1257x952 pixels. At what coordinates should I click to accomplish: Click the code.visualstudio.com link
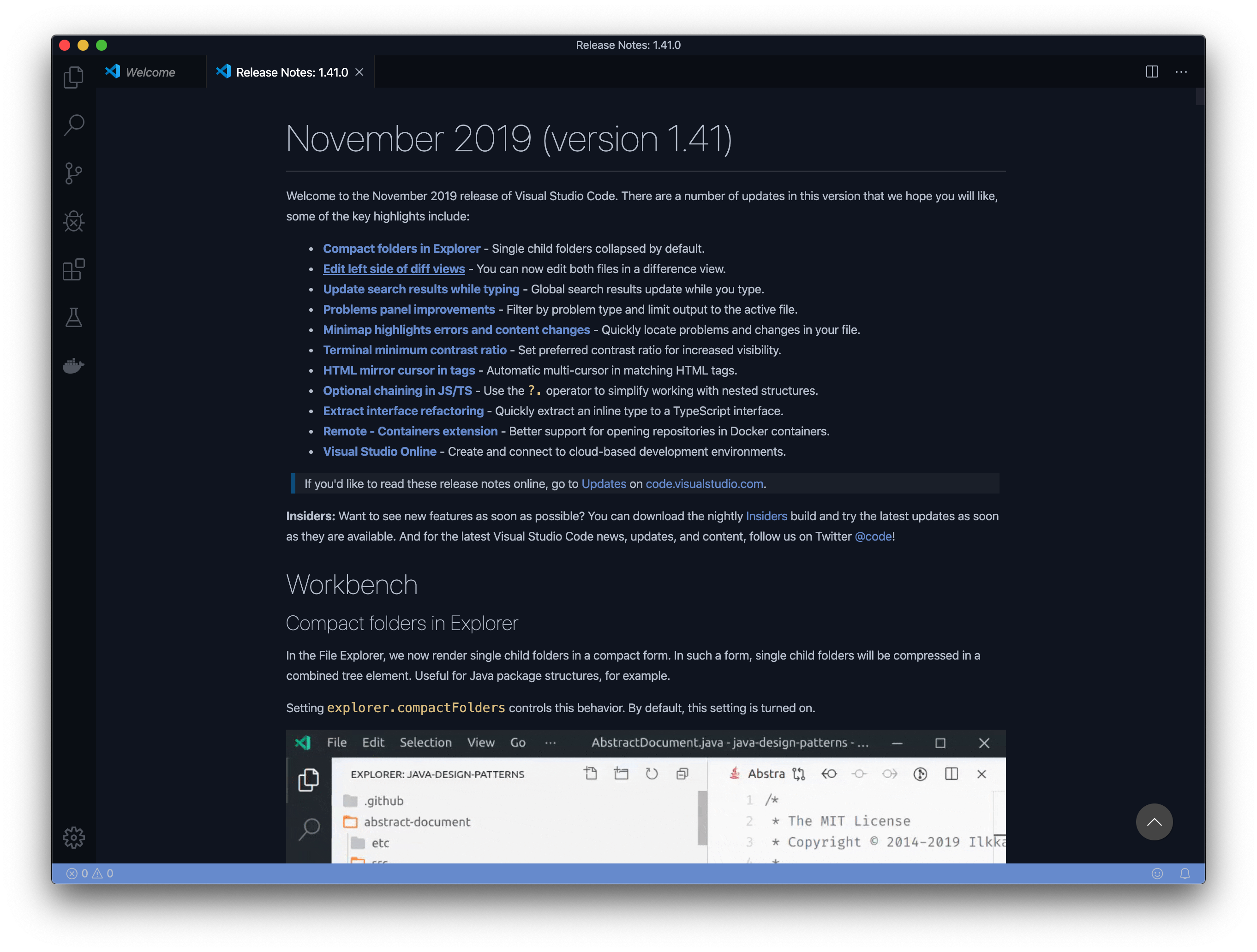(x=704, y=484)
